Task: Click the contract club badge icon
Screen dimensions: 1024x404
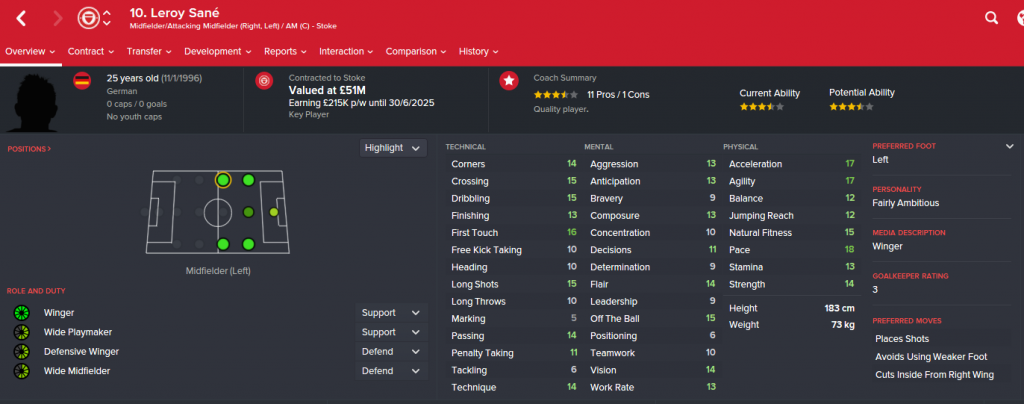Action: (264, 81)
